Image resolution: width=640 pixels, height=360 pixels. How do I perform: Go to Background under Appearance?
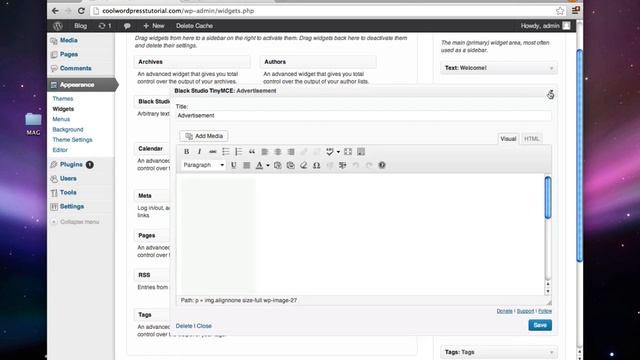[68, 129]
